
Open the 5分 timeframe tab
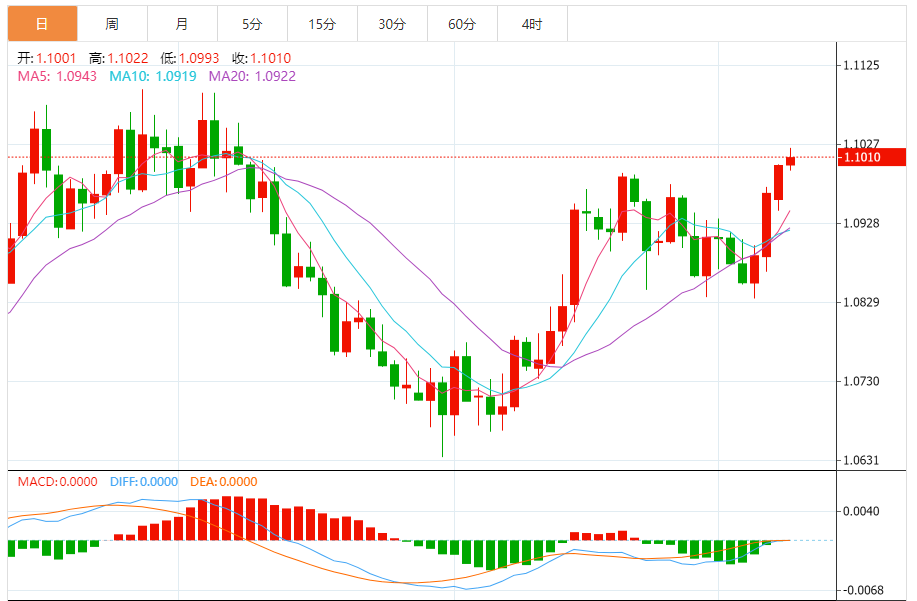[x=253, y=24]
